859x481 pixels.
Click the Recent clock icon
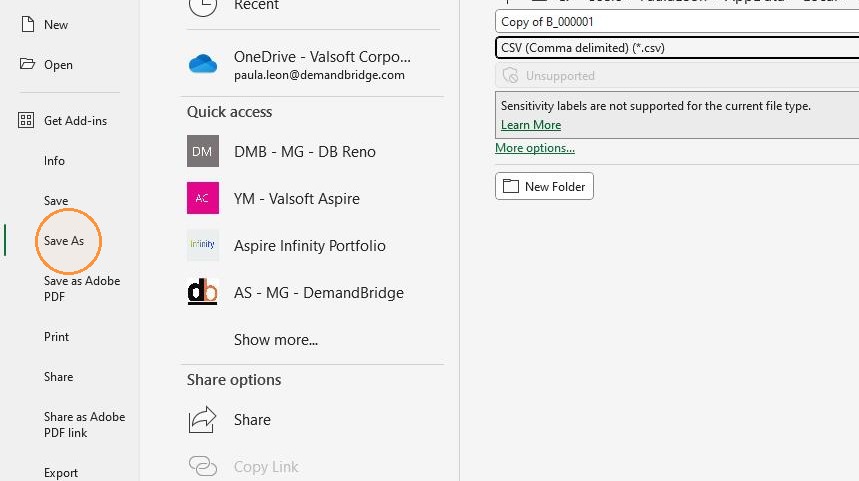click(x=203, y=5)
